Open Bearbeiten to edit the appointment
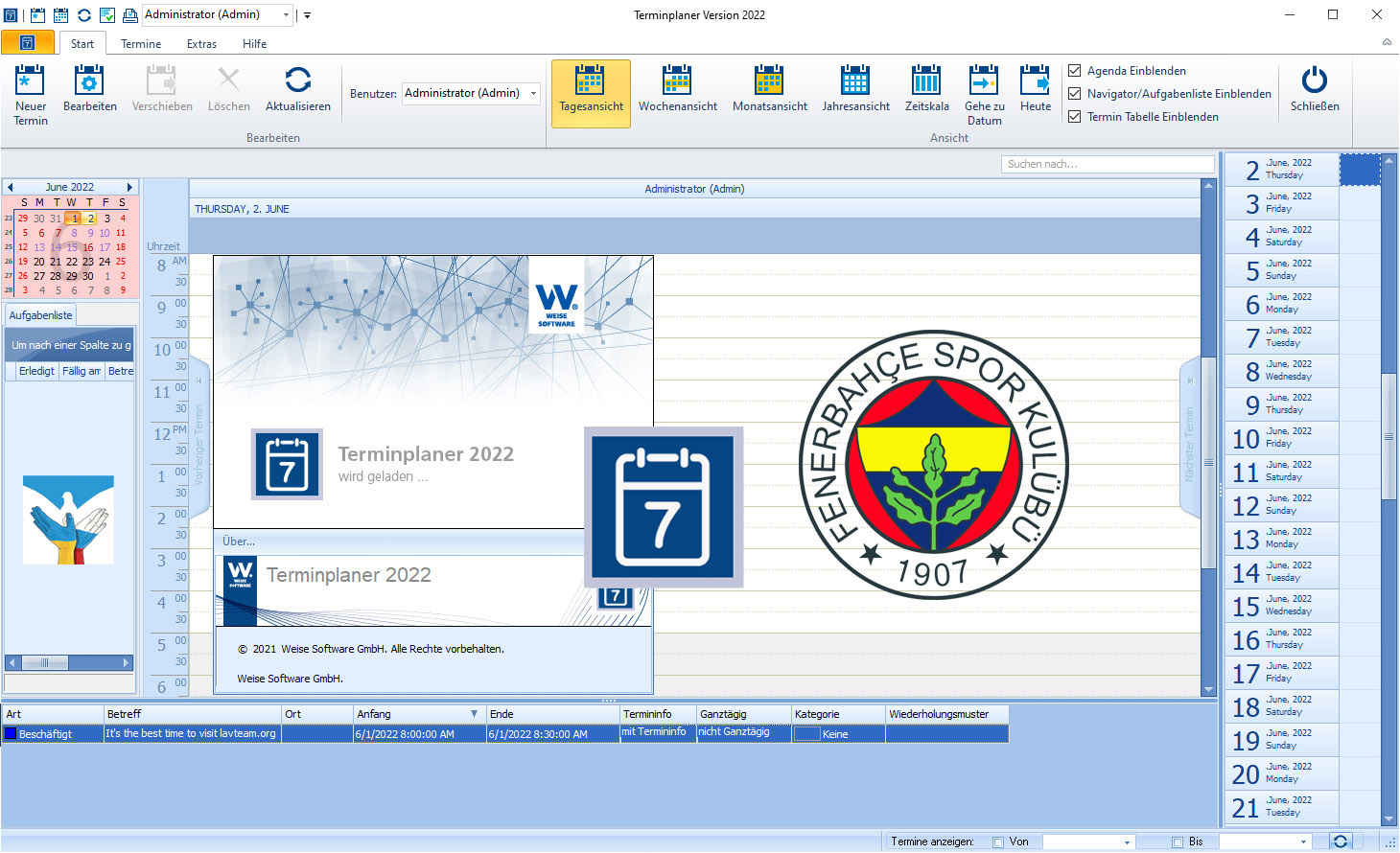The width and height of the screenshot is (1400, 853). click(x=89, y=81)
